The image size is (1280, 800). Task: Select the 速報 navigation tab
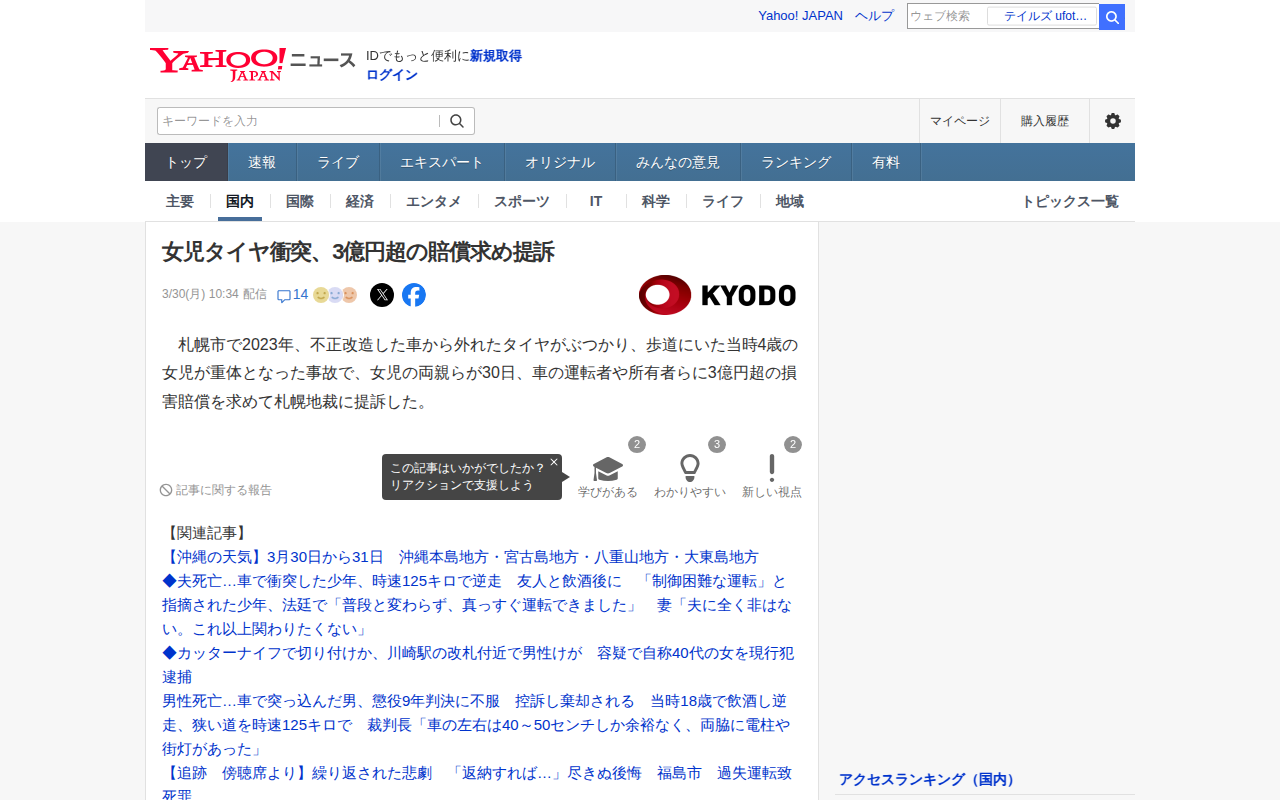point(262,162)
